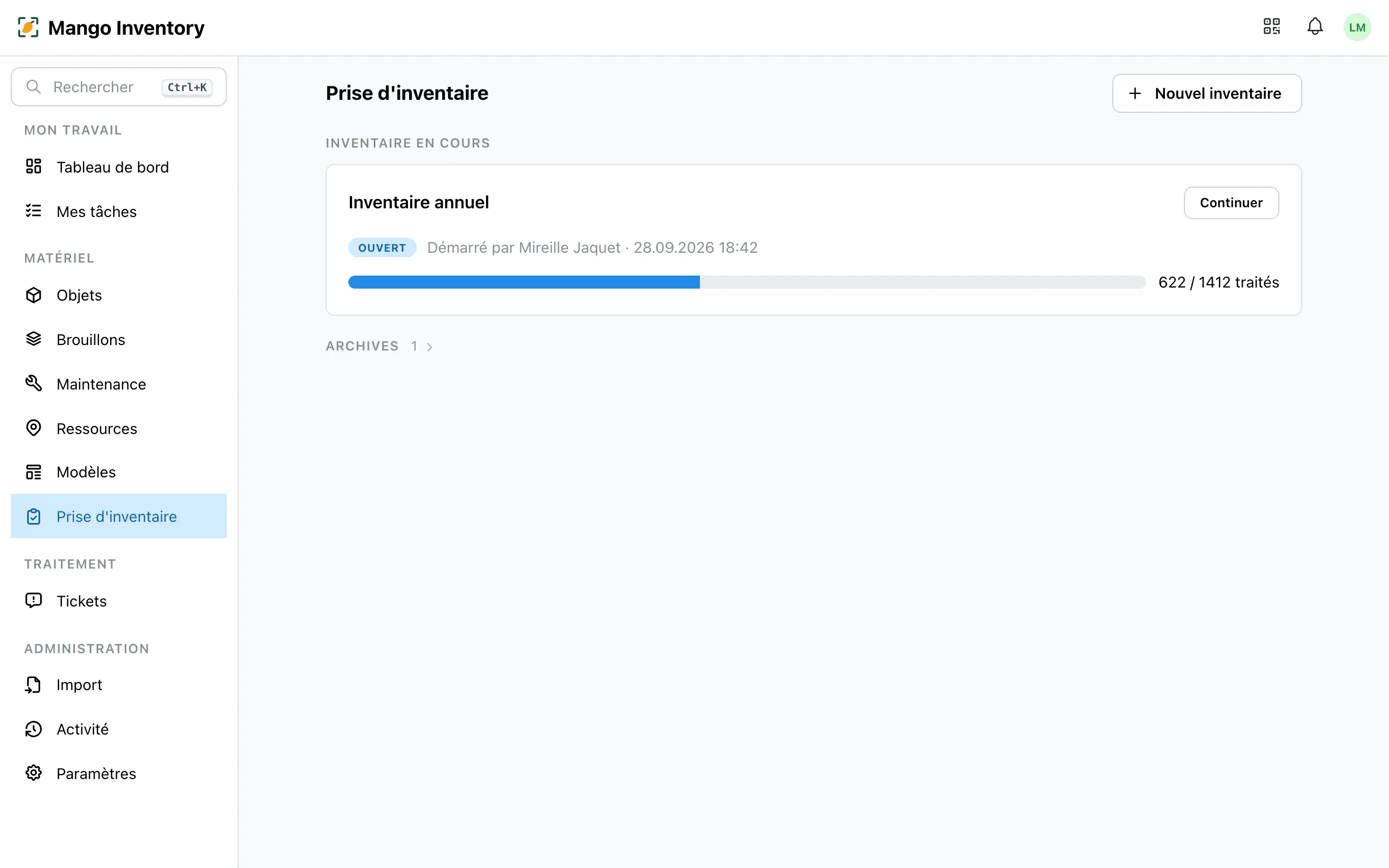Click the inventory progress bar

coord(747,282)
